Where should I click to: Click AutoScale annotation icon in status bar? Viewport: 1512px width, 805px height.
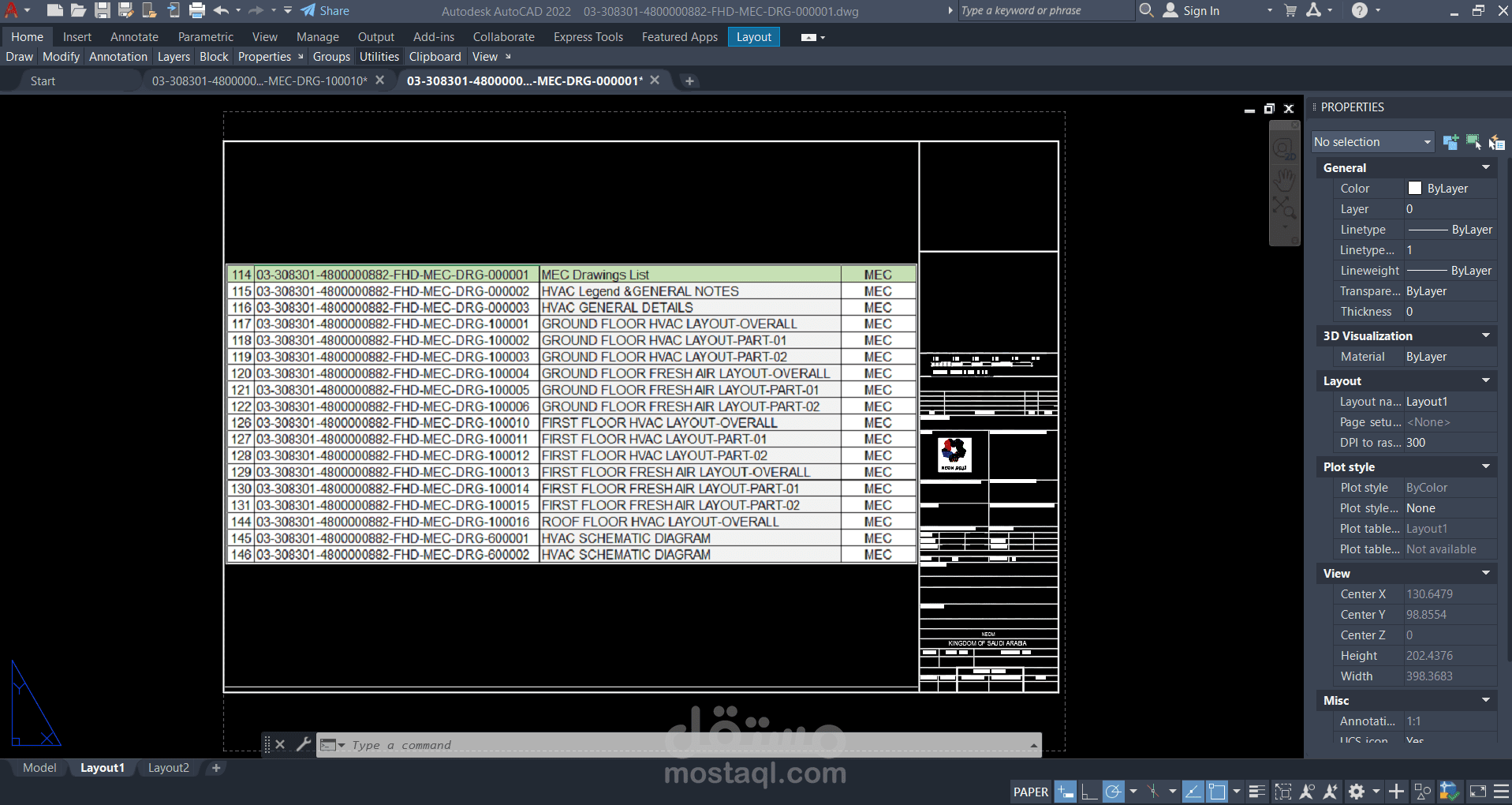[1331, 792]
